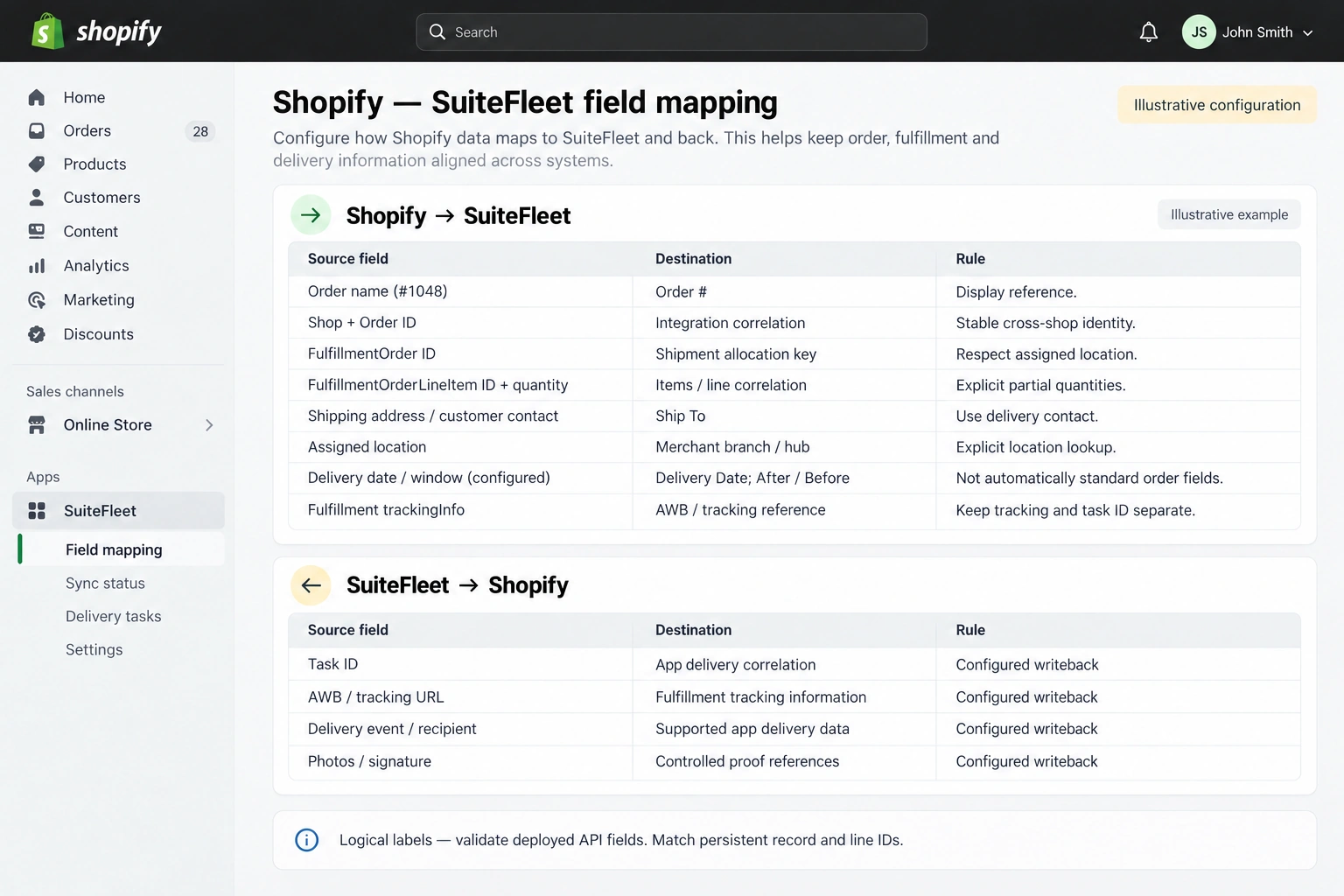1344x896 pixels.
Task: Click the Orders count badge 28
Action: click(x=200, y=131)
